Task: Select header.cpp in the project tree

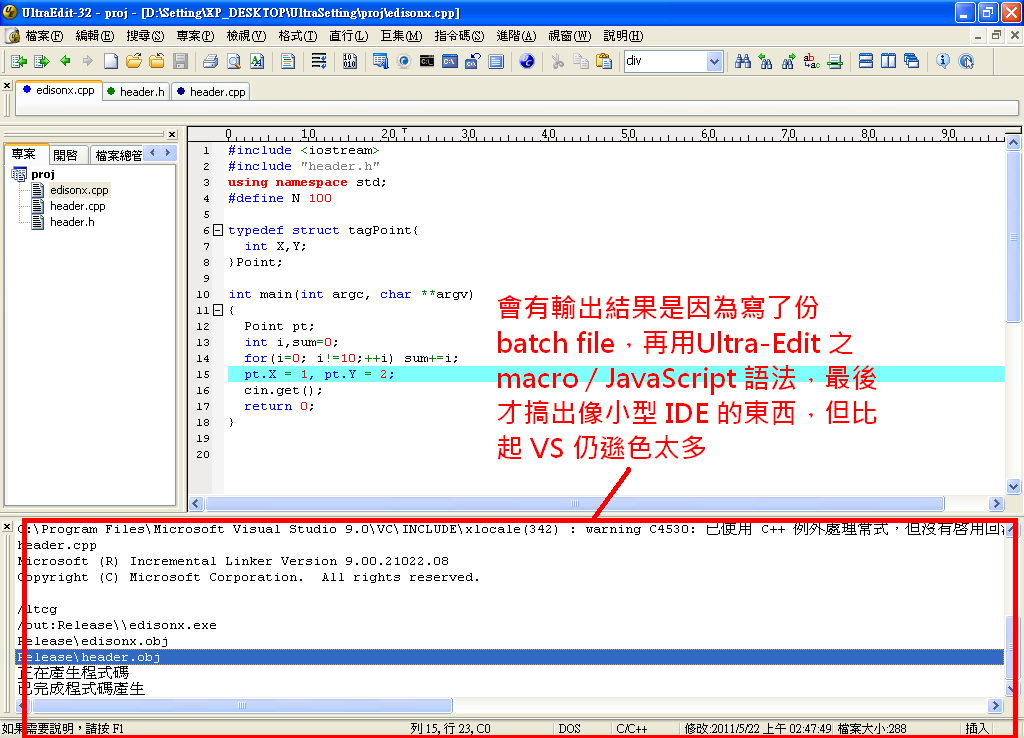Action: click(77, 206)
